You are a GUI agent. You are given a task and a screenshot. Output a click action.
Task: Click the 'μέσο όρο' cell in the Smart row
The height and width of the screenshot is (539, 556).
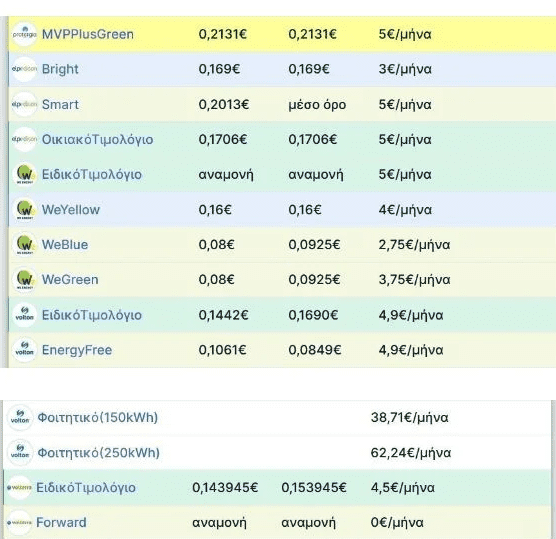coord(317,105)
